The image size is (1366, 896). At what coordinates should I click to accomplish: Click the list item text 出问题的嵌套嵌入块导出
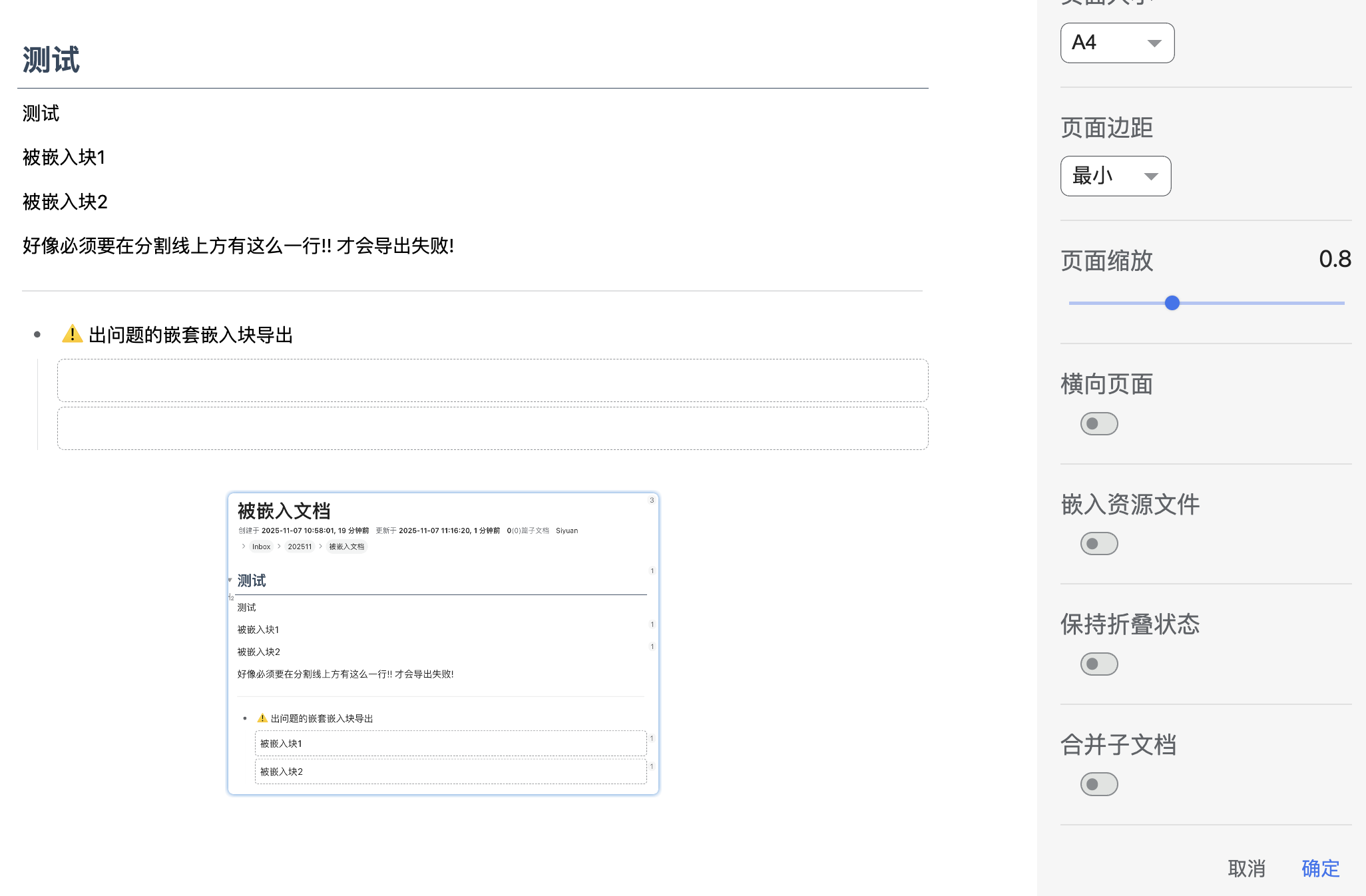(191, 335)
